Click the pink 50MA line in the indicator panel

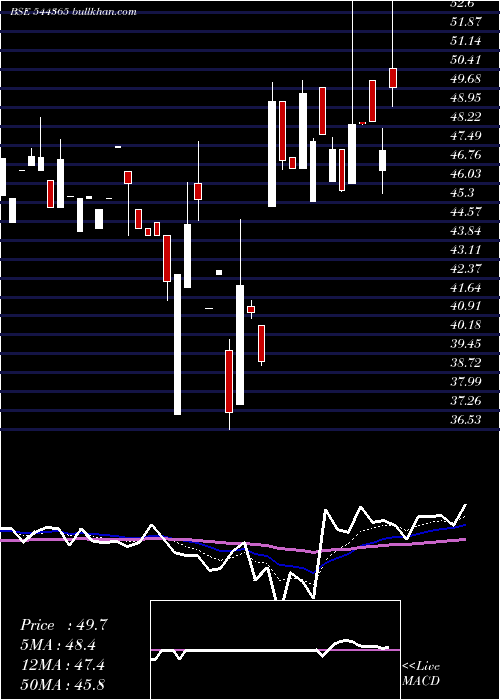(x=232, y=543)
